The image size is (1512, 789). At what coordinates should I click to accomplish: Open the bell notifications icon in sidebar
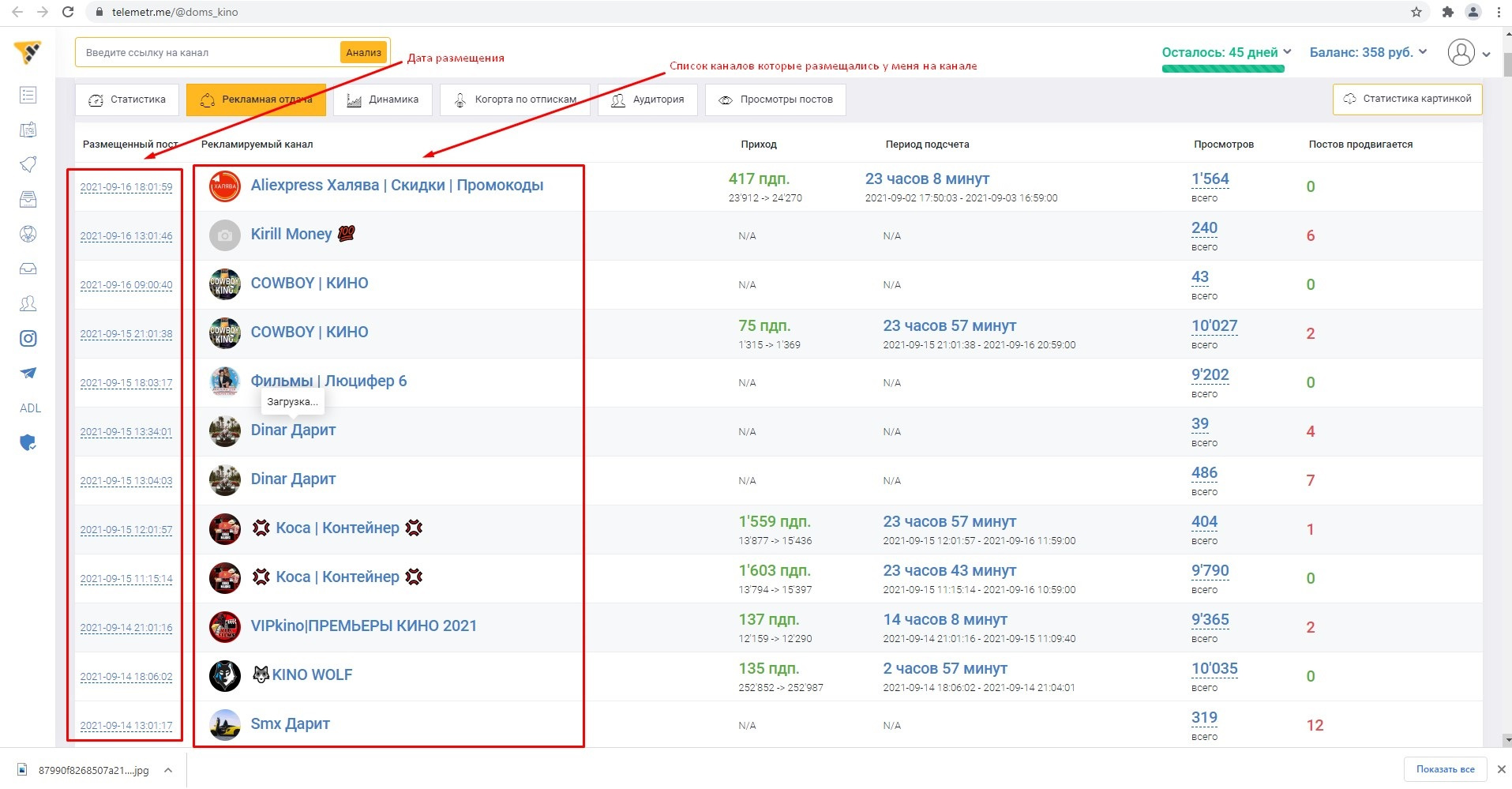[28, 164]
